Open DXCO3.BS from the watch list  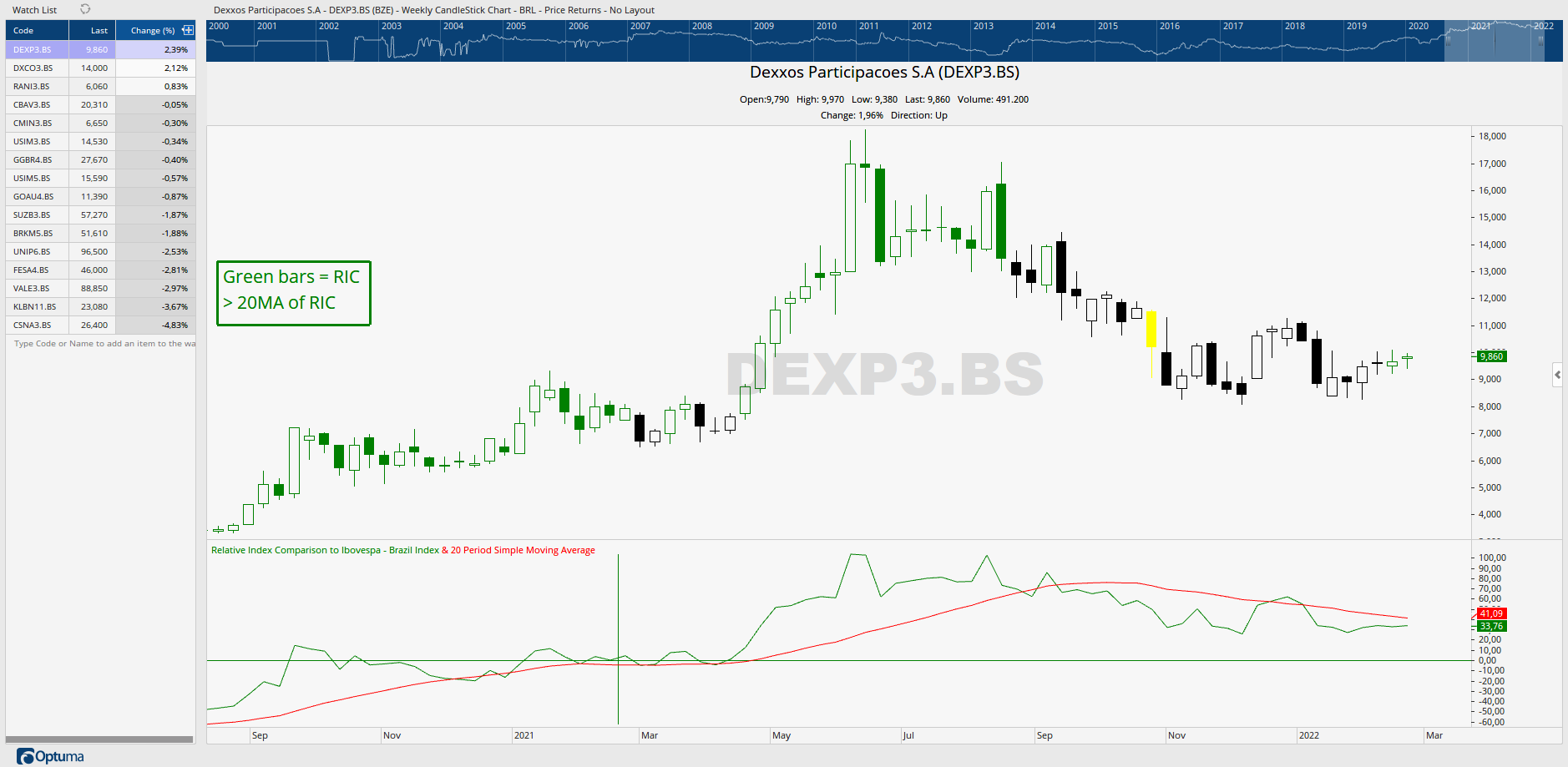33,68
